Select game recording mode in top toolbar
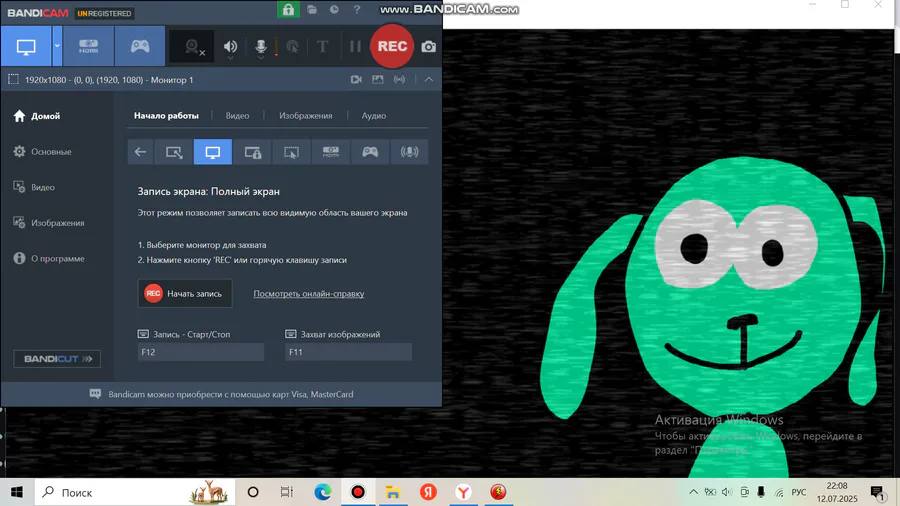Screen dimensions: 900x506 click(x=140, y=46)
